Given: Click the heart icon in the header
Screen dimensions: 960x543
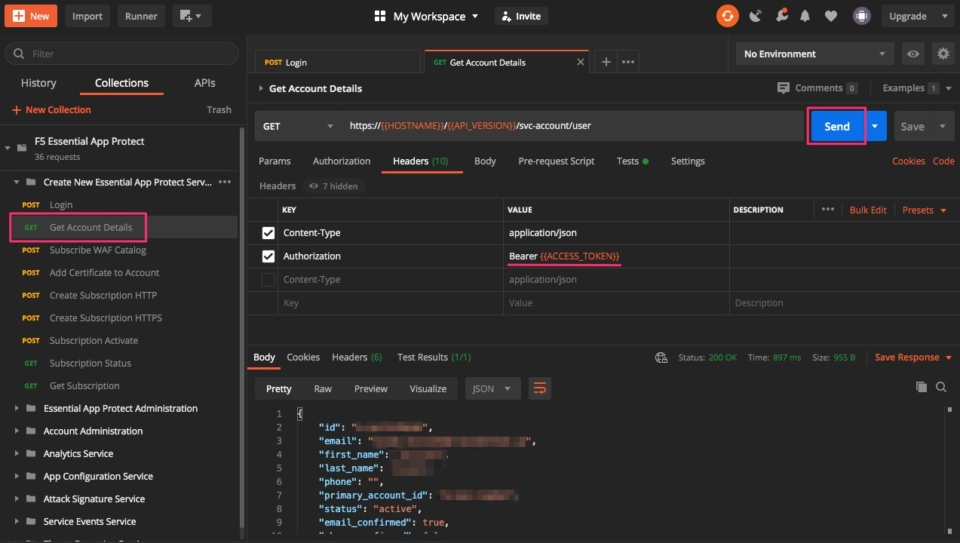Looking at the screenshot, I should (x=831, y=16).
